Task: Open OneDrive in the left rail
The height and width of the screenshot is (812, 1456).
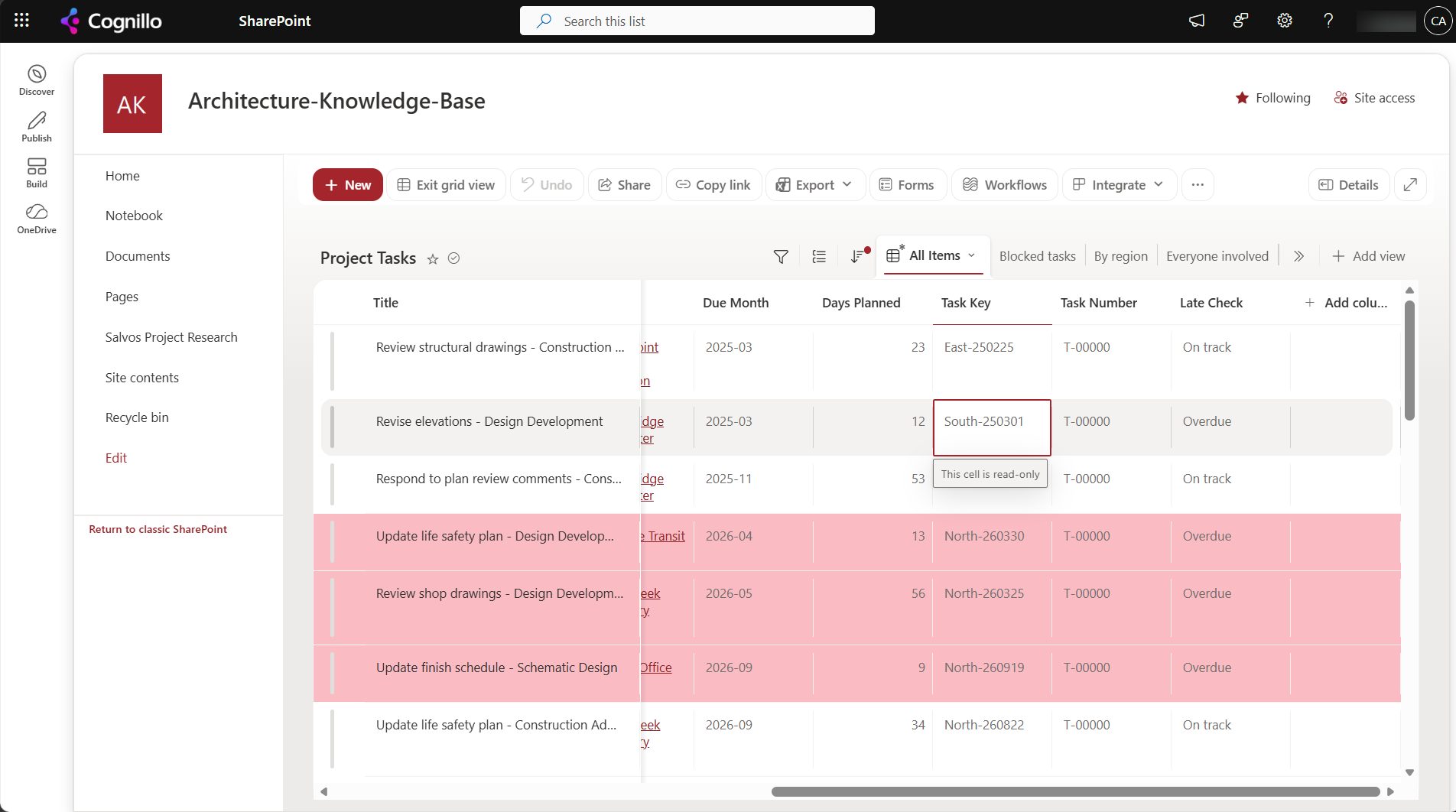Action: (37, 219)
